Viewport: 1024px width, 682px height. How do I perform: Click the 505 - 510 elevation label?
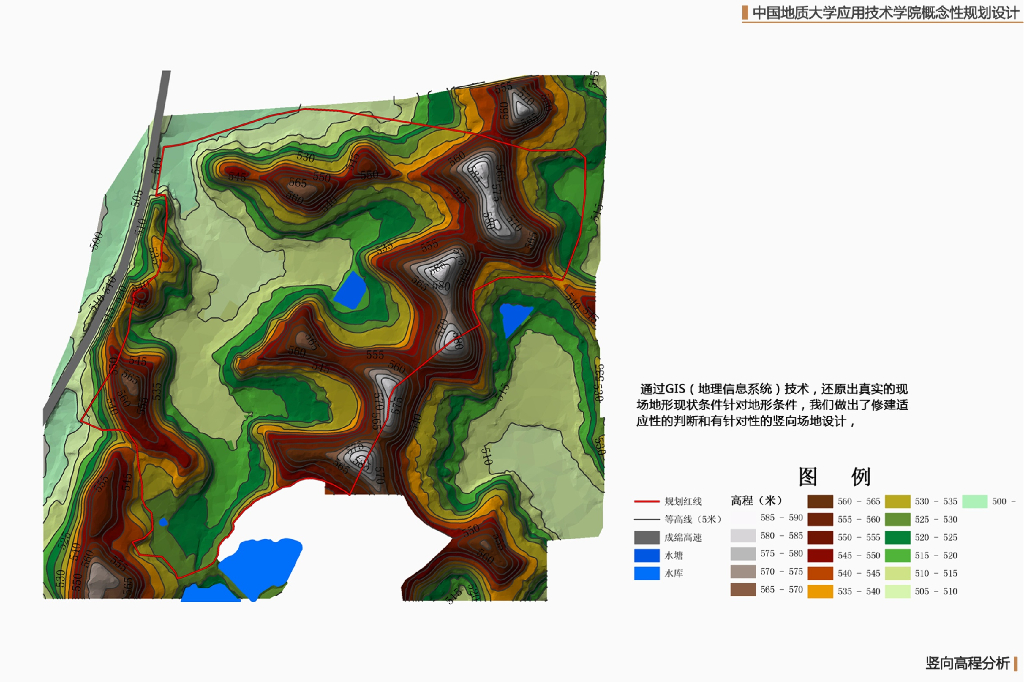pos(936,591)
